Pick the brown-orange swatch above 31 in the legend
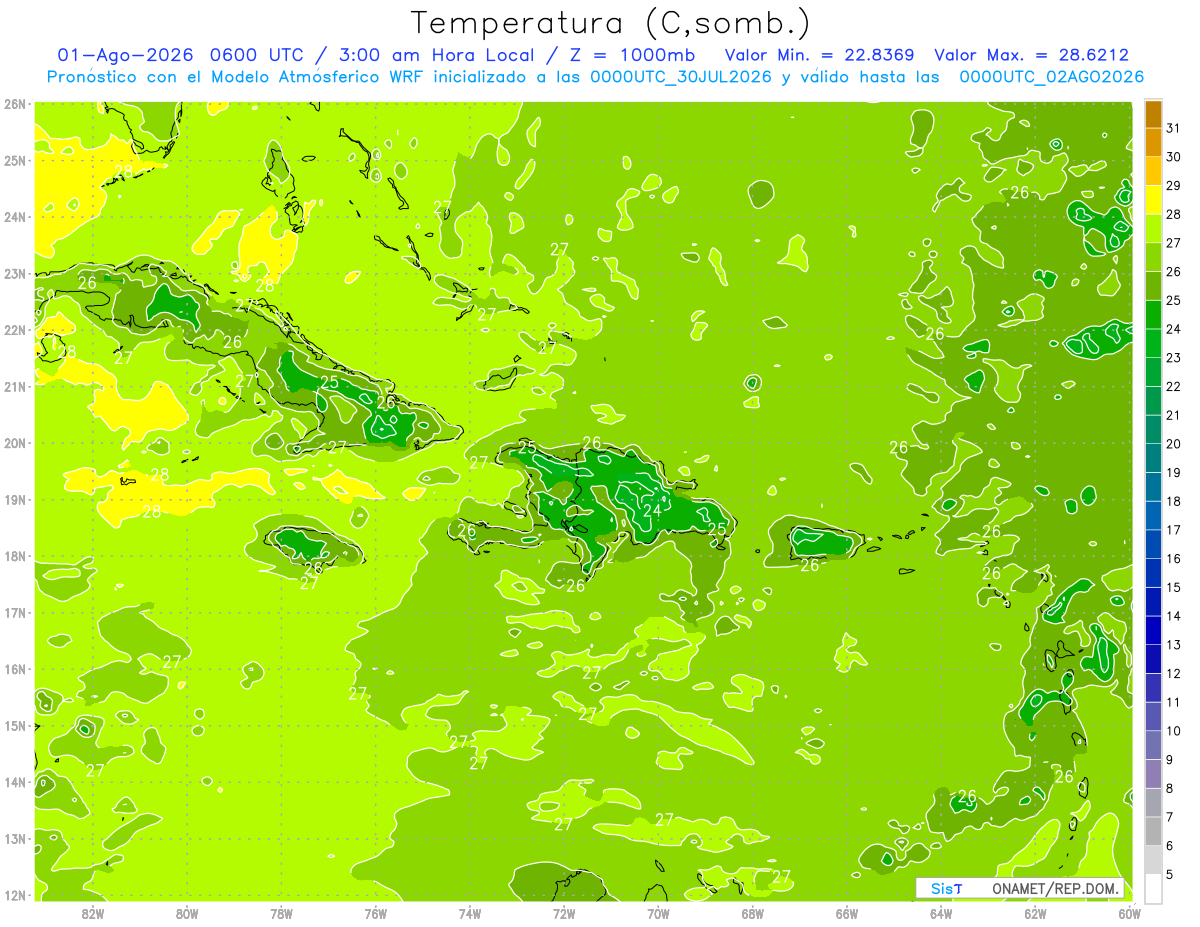 click(x=1153, y=114)
